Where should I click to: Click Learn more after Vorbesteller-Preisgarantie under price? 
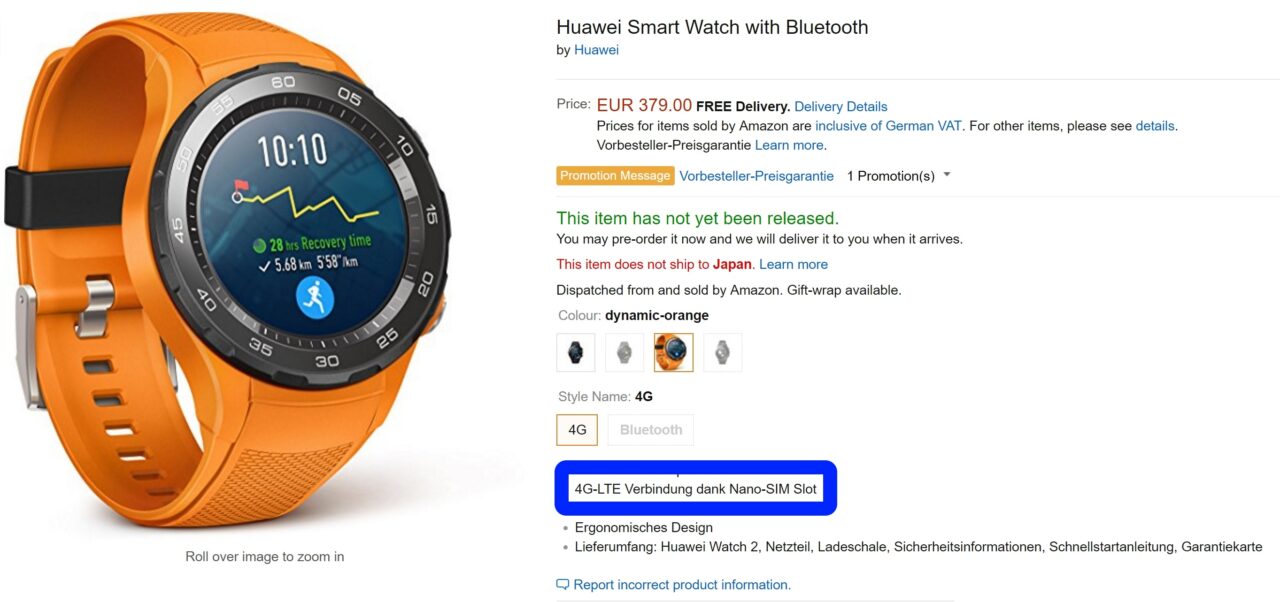[790, 145]
